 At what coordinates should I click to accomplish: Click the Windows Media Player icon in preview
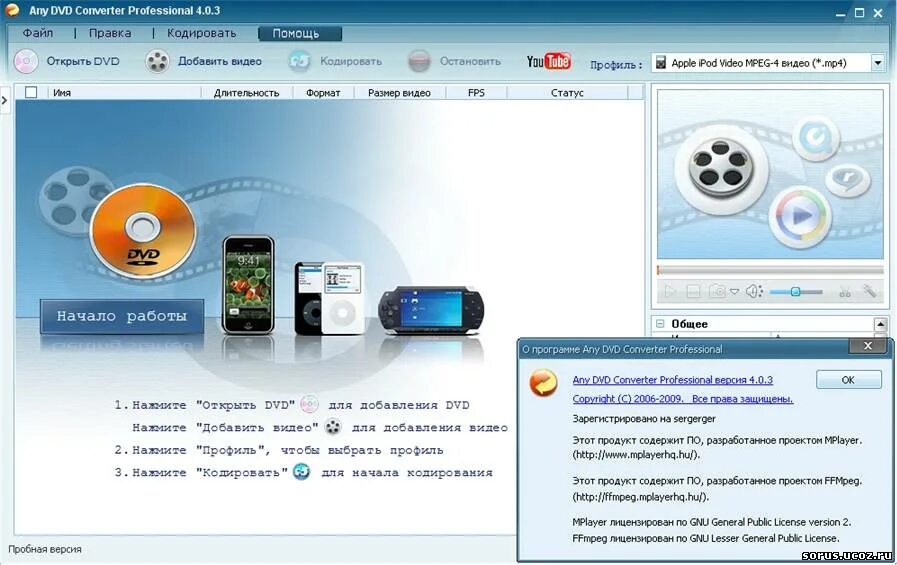click(x=800, y=217)
